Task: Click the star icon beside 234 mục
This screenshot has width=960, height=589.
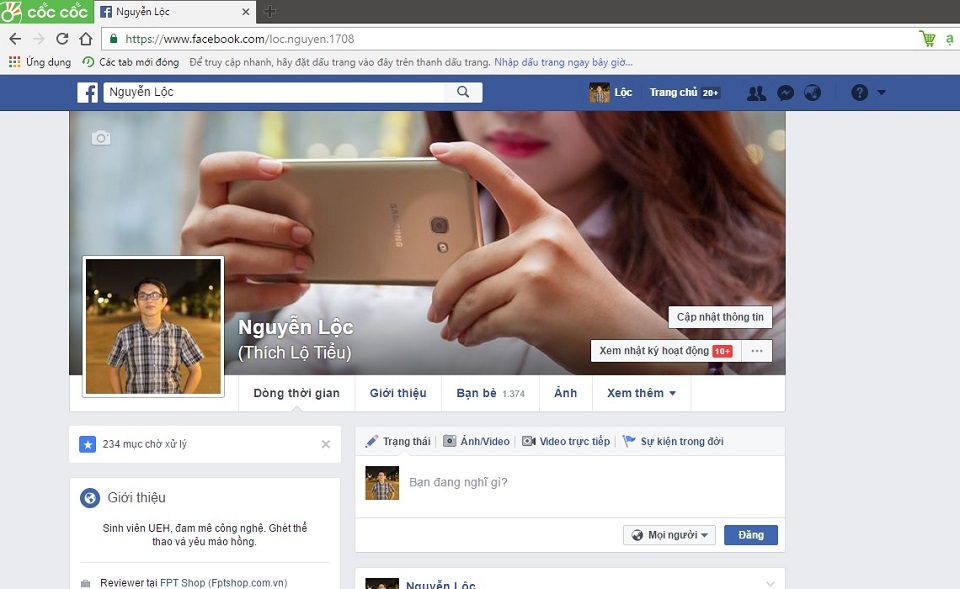Action: tap(88, 445)
